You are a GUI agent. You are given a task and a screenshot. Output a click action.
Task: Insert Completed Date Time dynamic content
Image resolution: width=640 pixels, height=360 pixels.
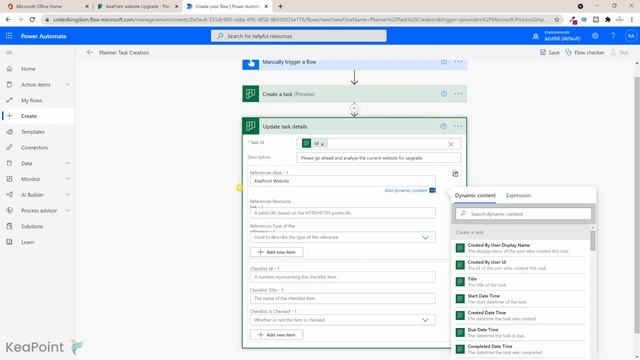pos(520,349)
